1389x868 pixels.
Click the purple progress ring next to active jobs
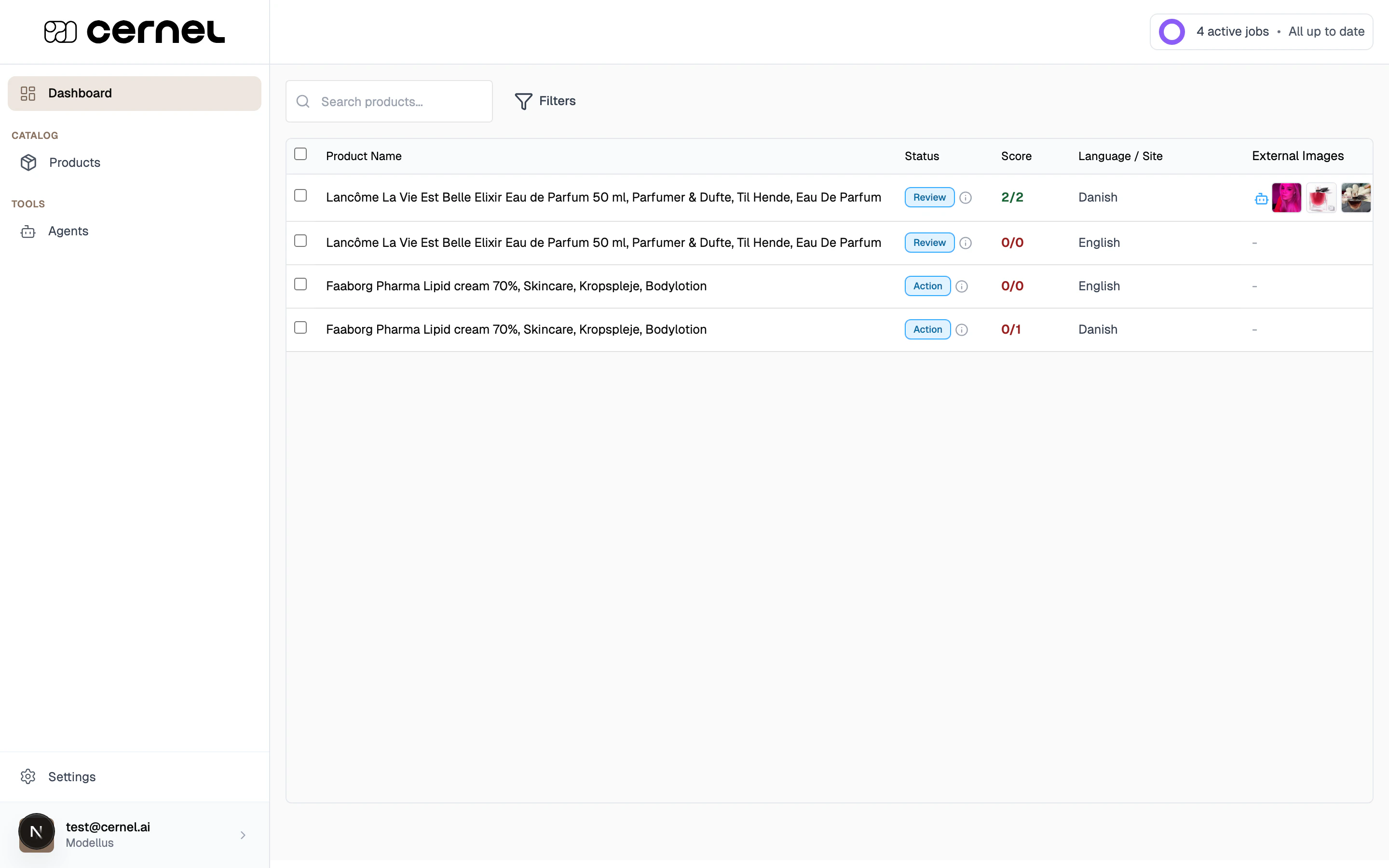(1171, 31)
